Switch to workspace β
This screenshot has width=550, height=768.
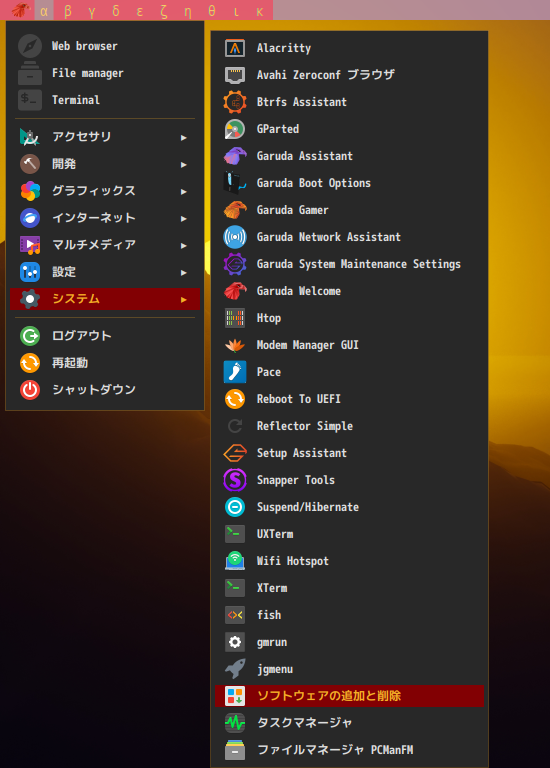pos(68,11)
